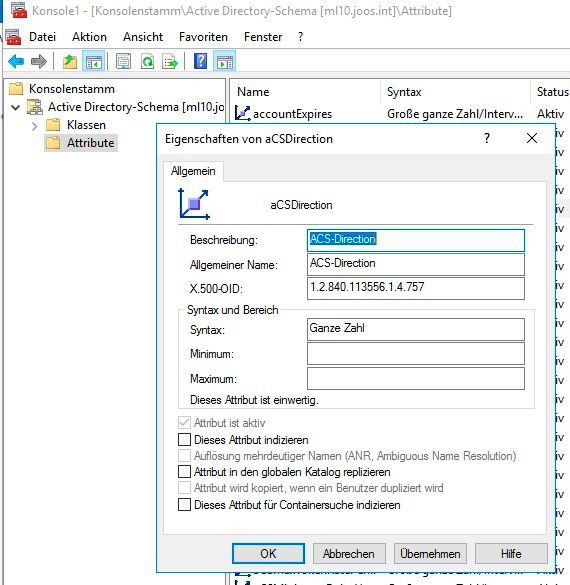Select the Konsolenstamm tree item label
Viewport: 570px width, 585px height.
point(72,89)
